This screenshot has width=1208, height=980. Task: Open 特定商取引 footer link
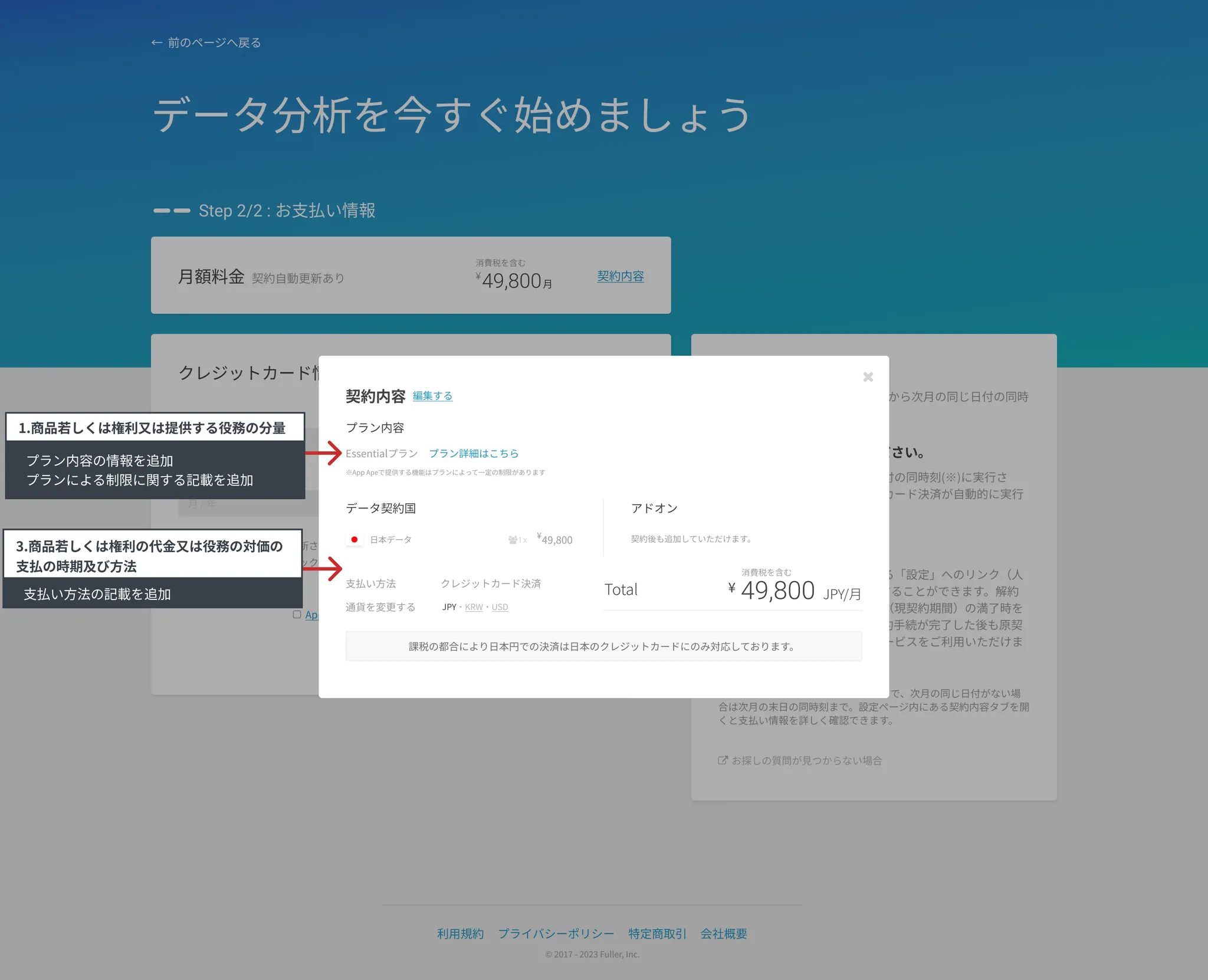tap(657, 933)
